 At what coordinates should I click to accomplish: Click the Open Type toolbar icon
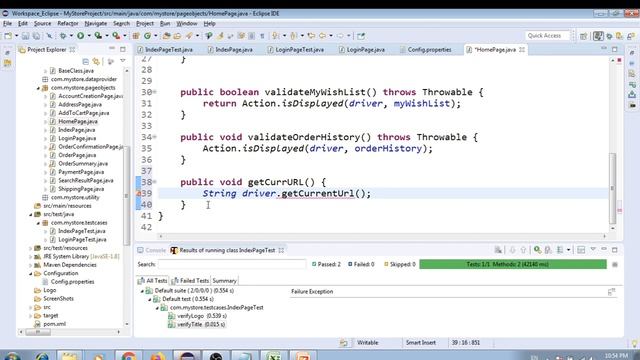[x=166, y=36]
